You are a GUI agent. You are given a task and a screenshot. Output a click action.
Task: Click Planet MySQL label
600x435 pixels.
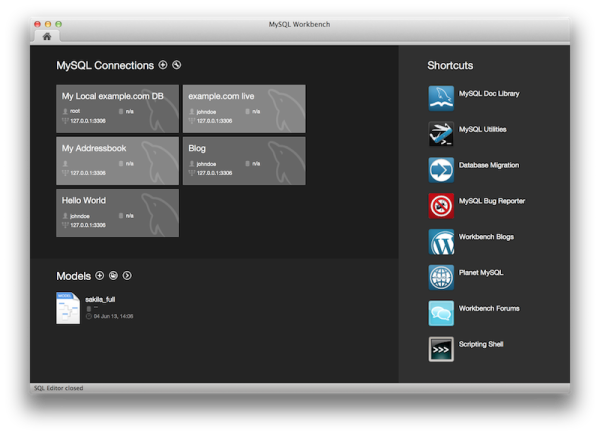click(481, 273)
